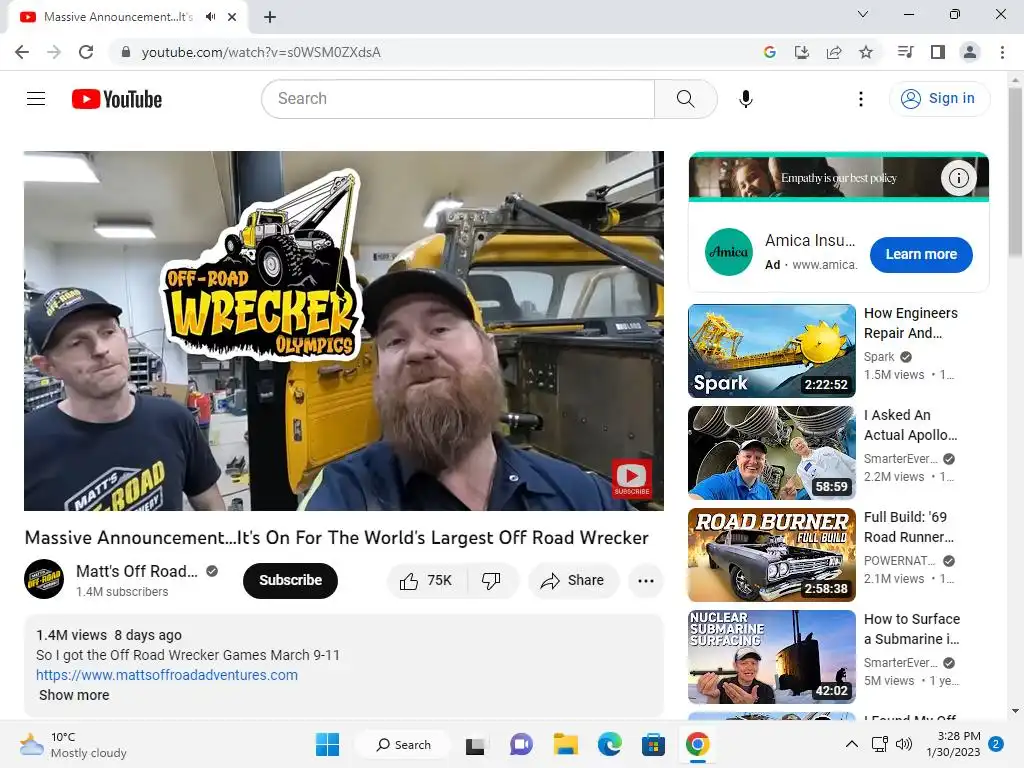Click the YouTube search input field
The height and width of the screenshot is (768, 1024).
click(x=458, y=99)
